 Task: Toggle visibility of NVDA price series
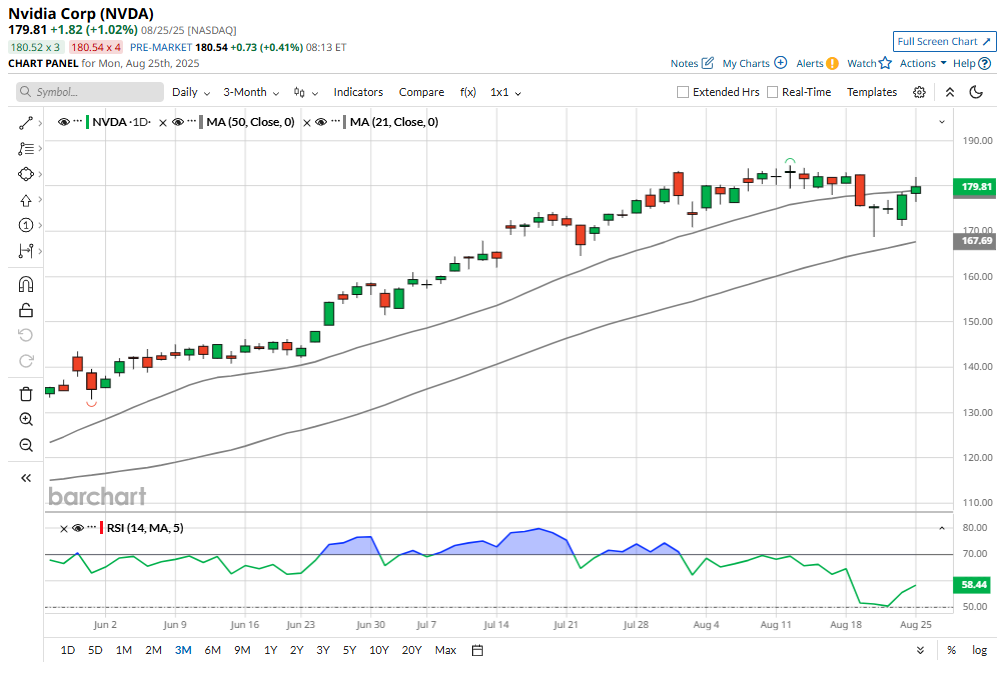pos(63,122)
